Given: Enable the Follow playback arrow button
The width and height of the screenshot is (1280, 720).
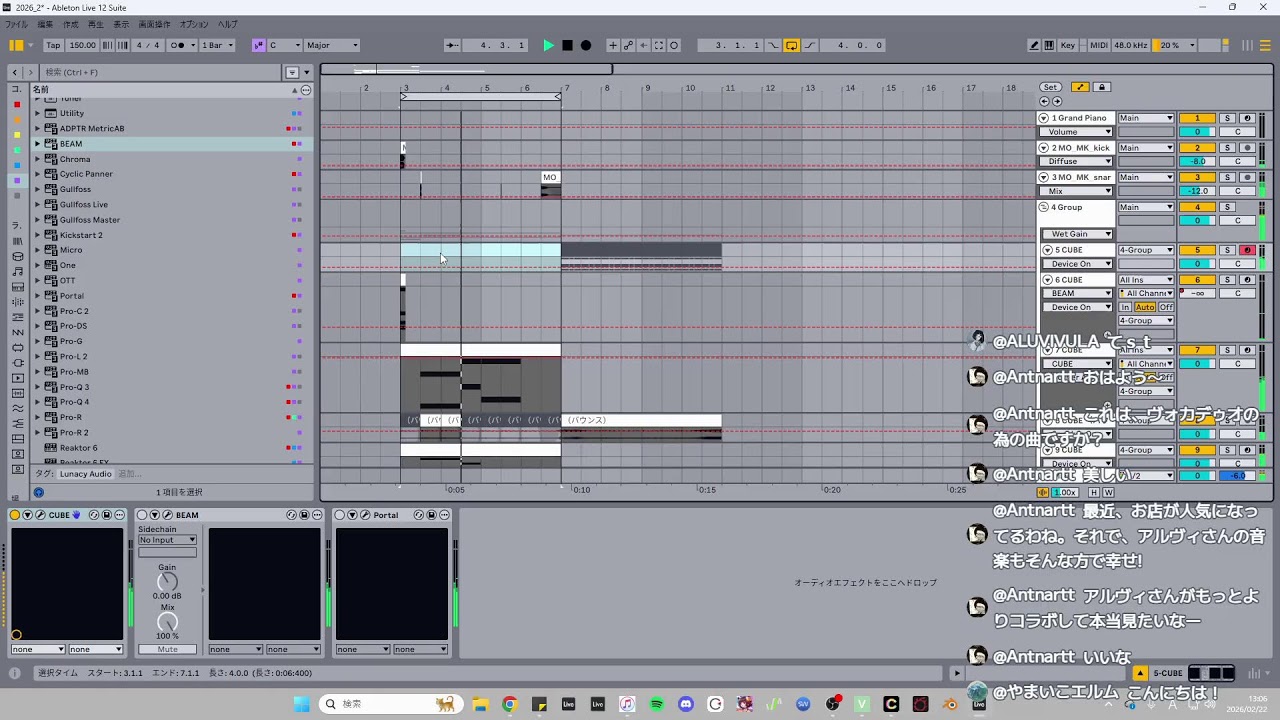Looking at the screenshot, I should tap(453, 45).
